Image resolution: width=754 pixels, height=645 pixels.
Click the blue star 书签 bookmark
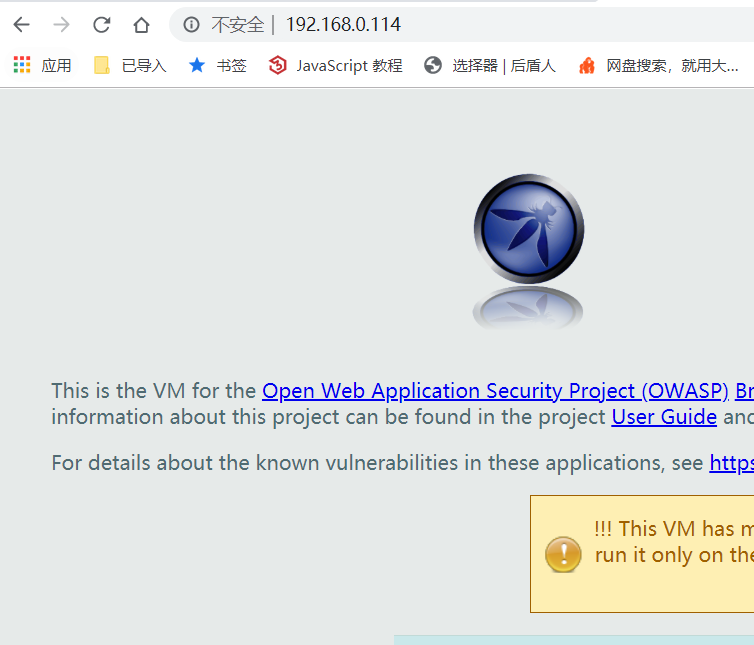coord(217,65)
